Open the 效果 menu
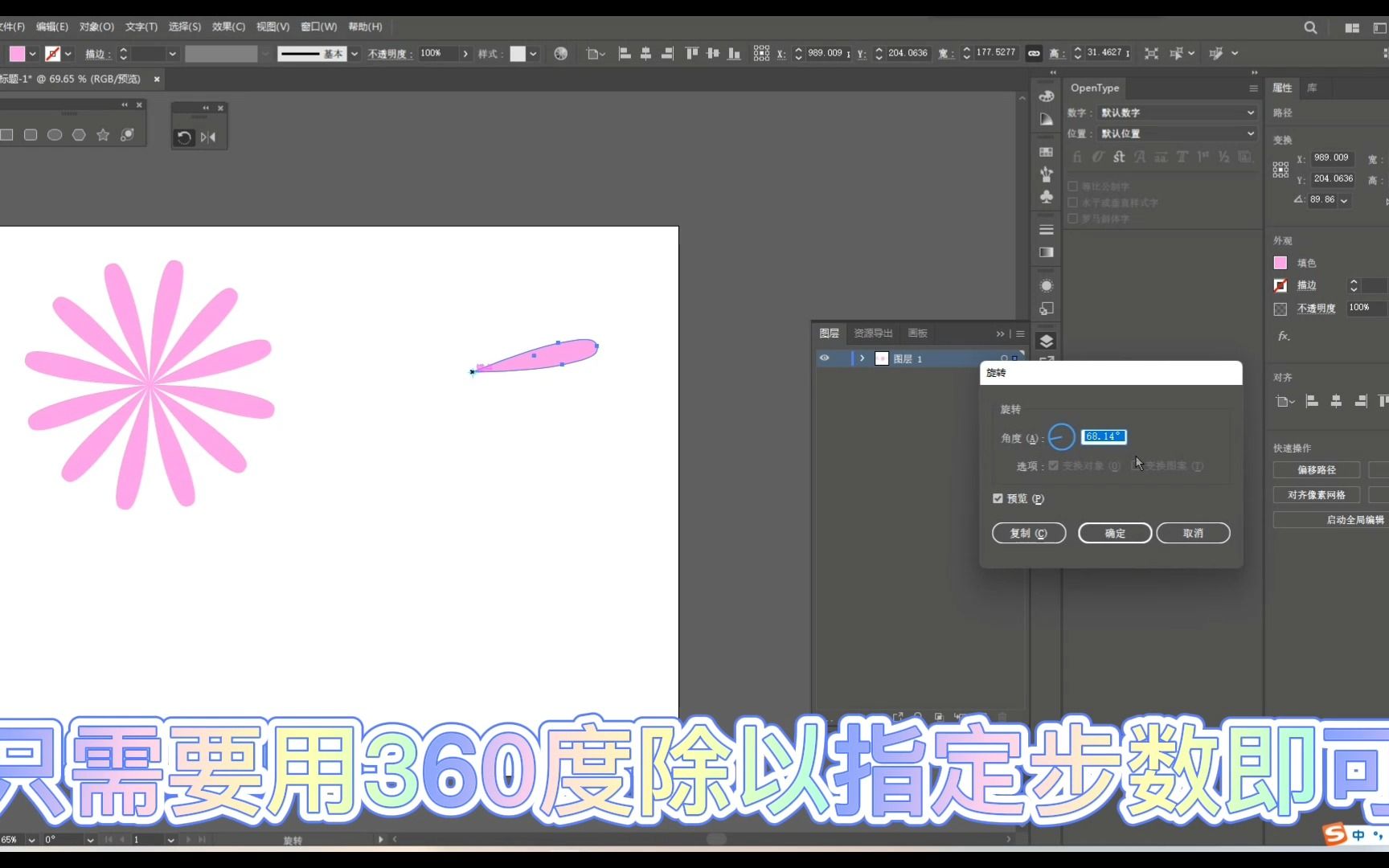Image resolution: width=1389 pixels, height=868 pixels. (227, 27)
